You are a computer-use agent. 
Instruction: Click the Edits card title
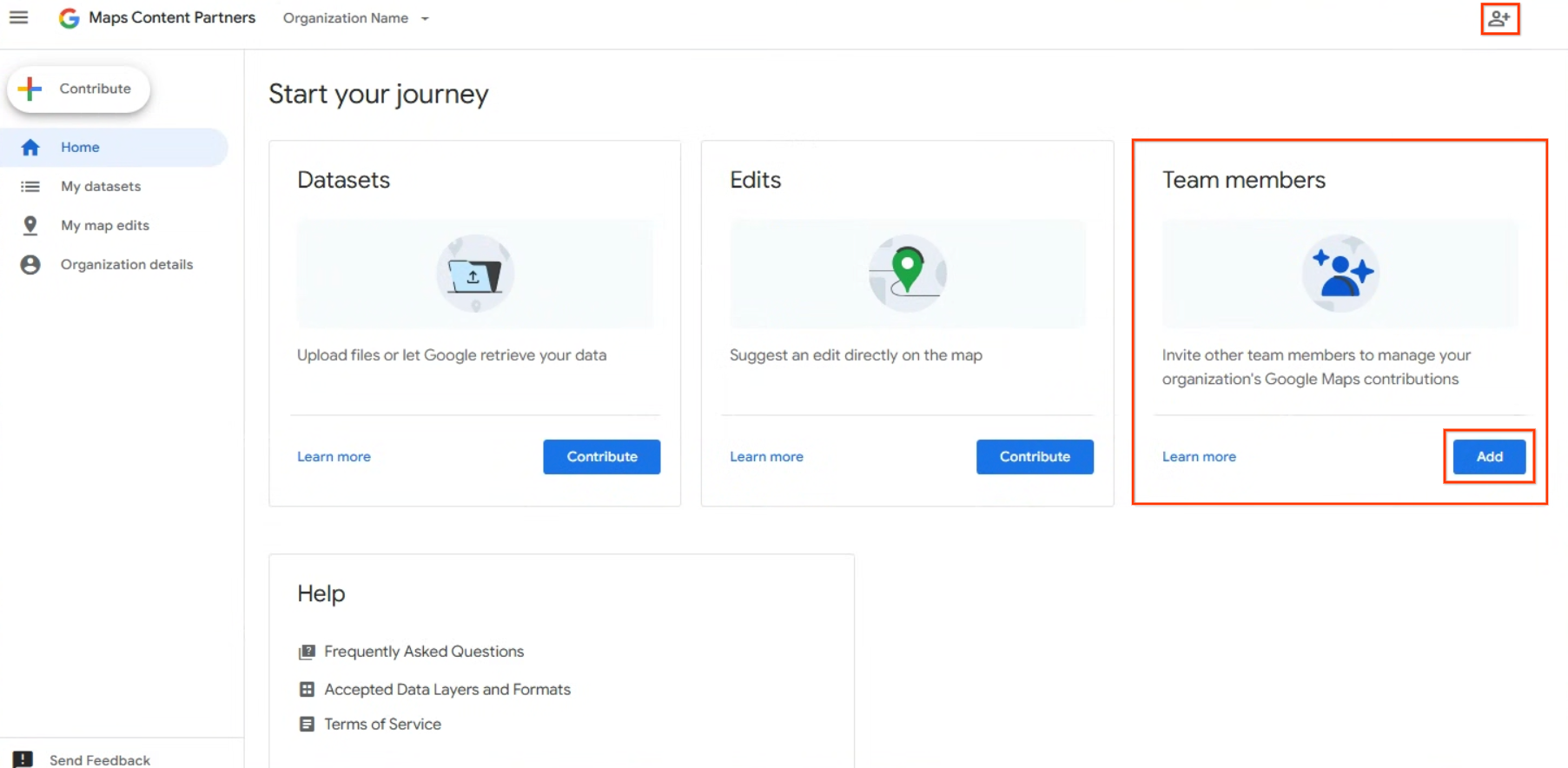(x=755, y=180)
